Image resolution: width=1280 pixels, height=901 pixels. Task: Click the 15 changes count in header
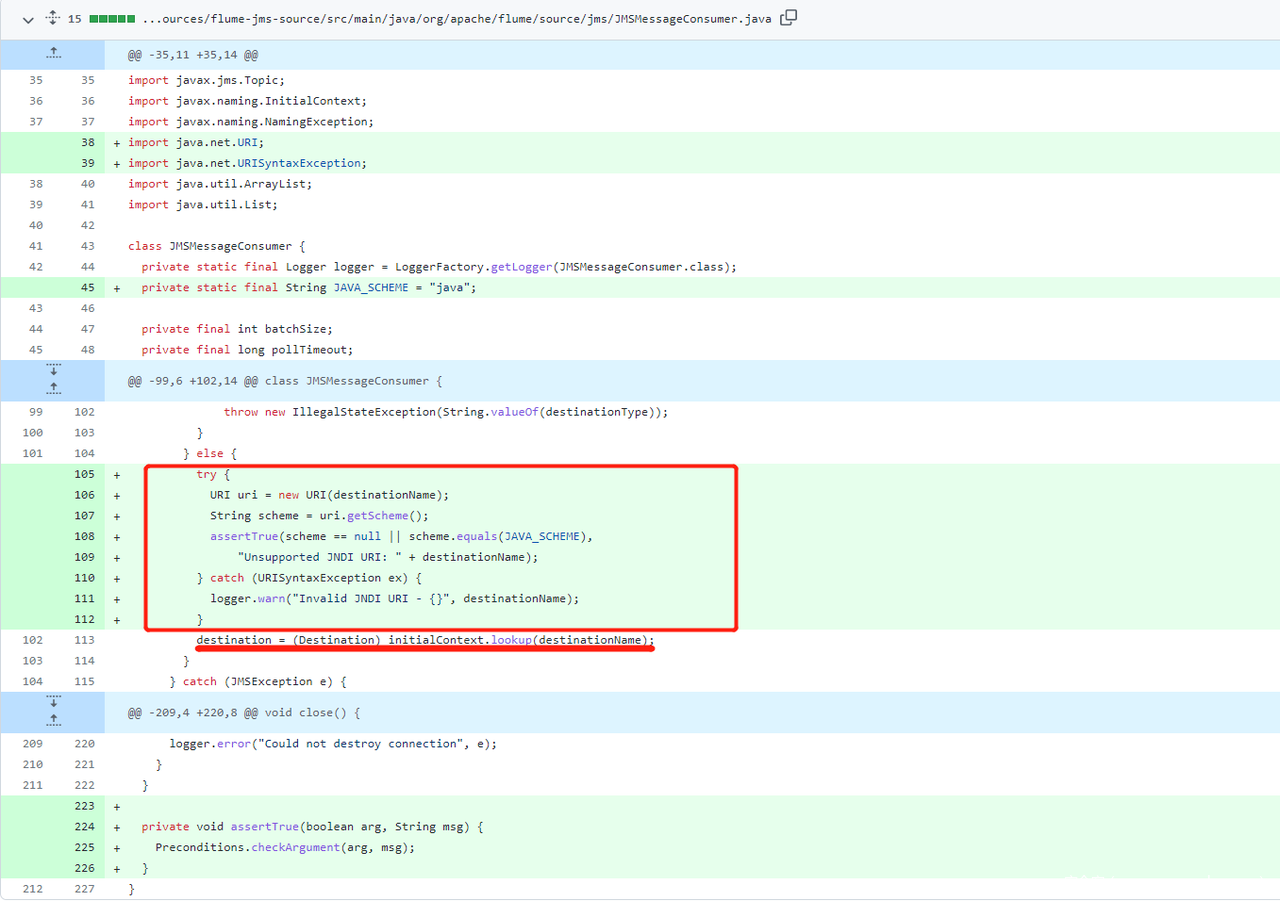[75, 19]
